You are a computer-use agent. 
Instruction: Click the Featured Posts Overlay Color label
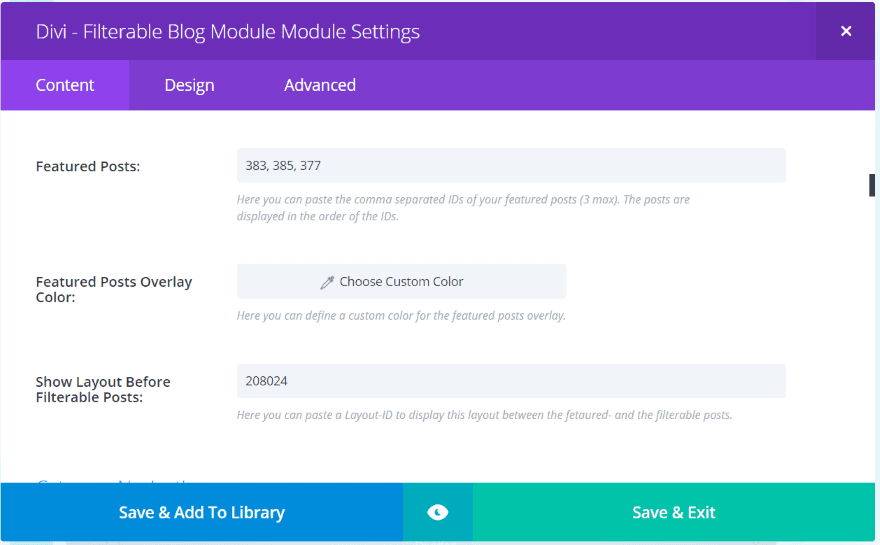tap(114, 289)
